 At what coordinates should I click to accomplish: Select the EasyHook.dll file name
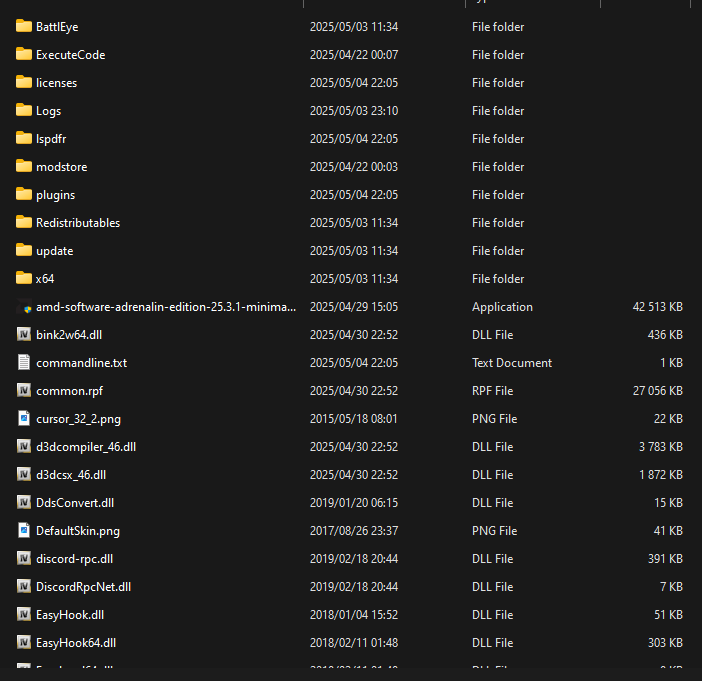tap(70, 615)
